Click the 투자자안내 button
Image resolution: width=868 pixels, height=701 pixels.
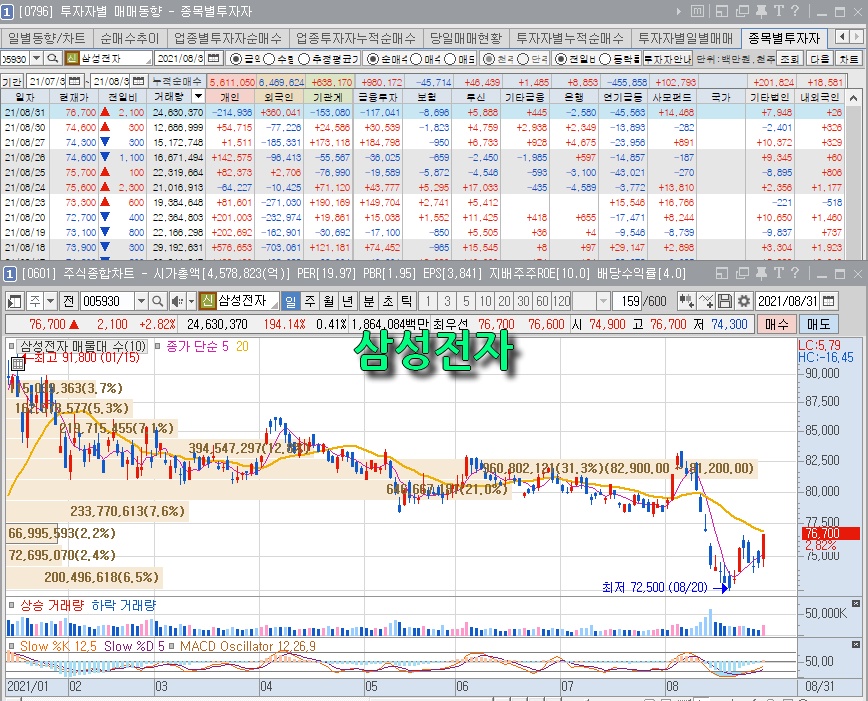click(668, 59)
